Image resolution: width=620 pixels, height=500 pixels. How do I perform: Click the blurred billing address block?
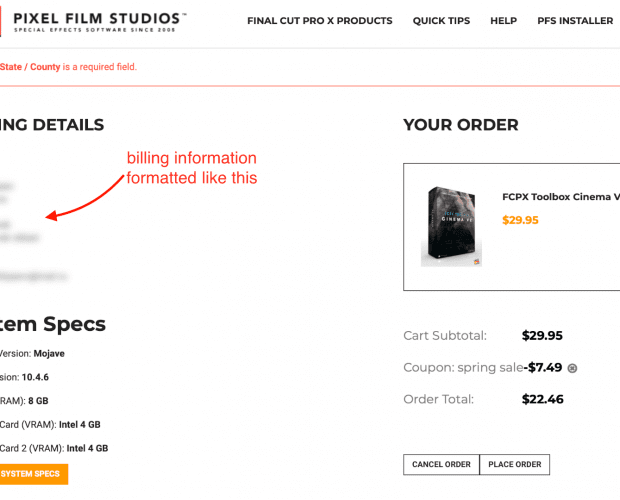20,211
